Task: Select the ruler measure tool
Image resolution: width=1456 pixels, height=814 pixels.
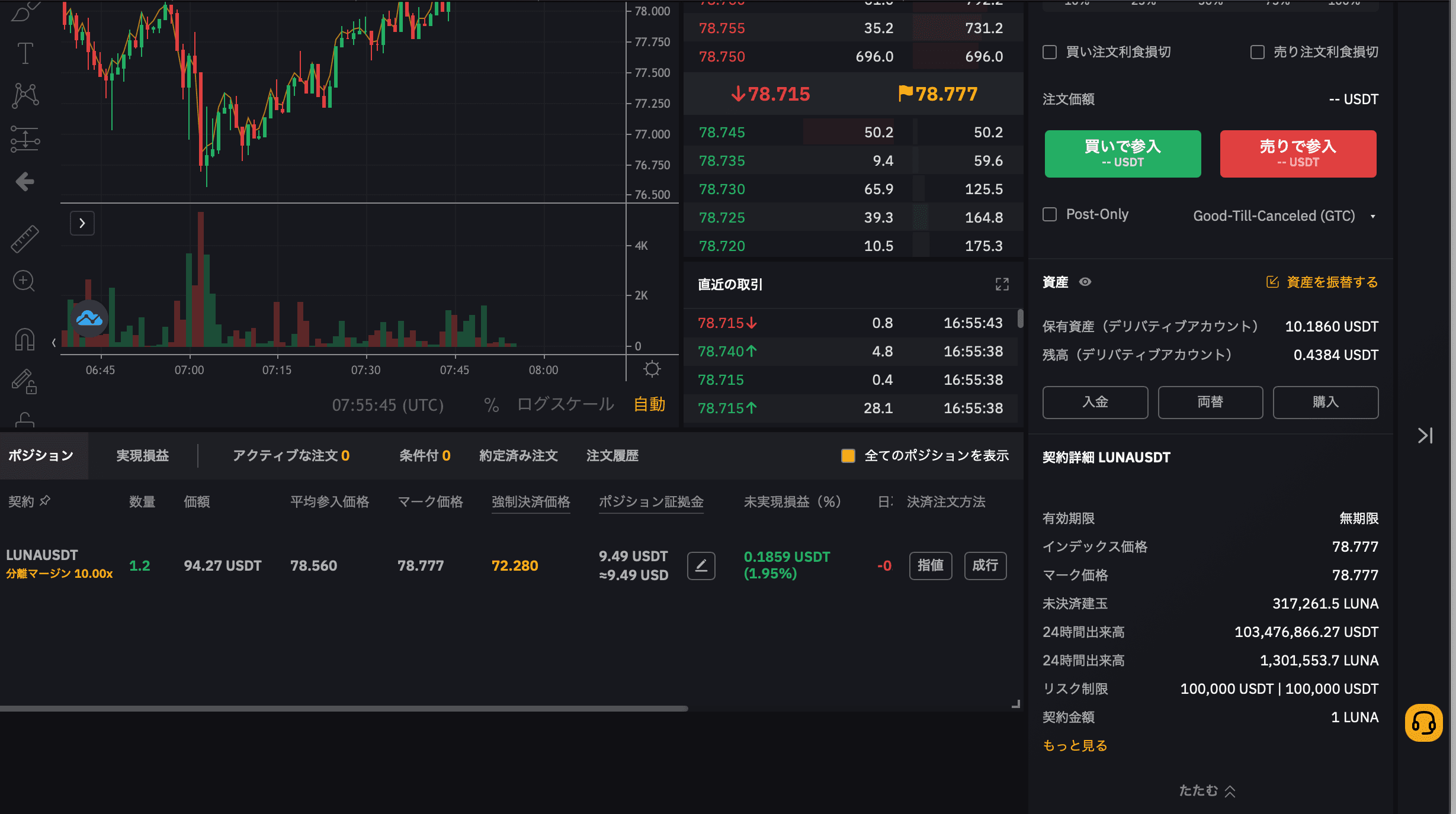Action: coord(25,239)
